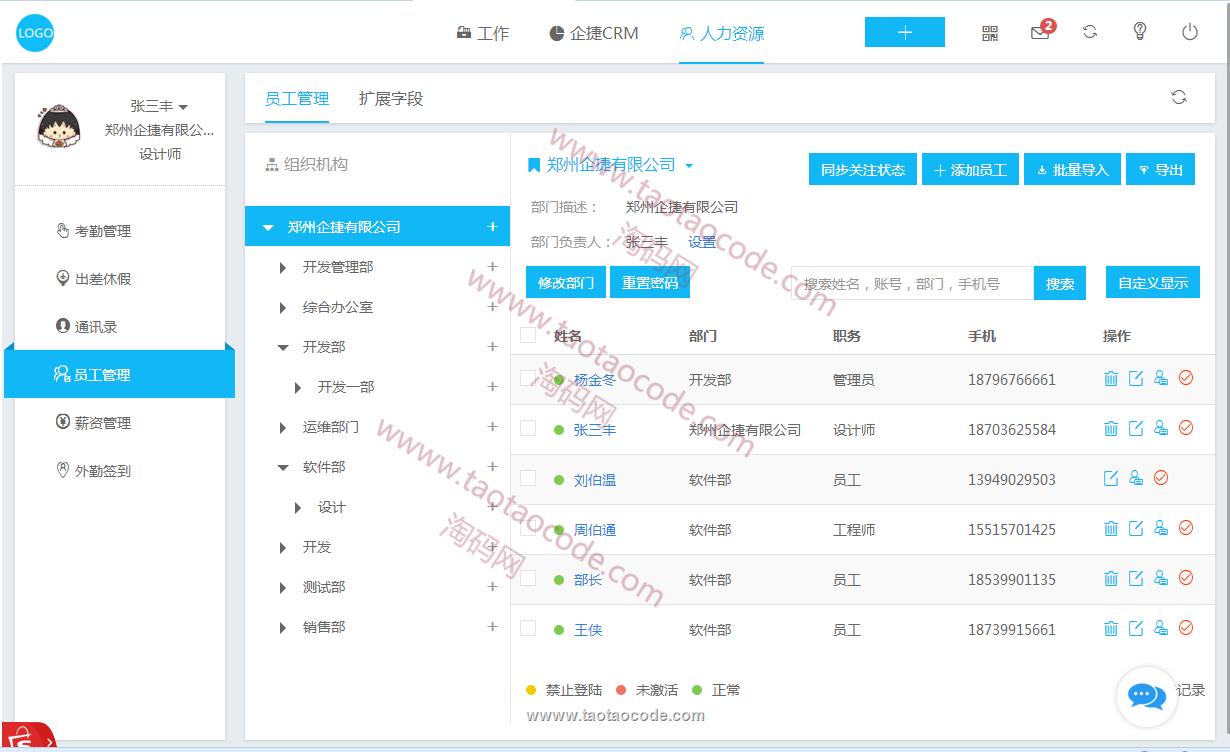
Task: Click the lightbulb tips icon
Action: point(1139,32)
